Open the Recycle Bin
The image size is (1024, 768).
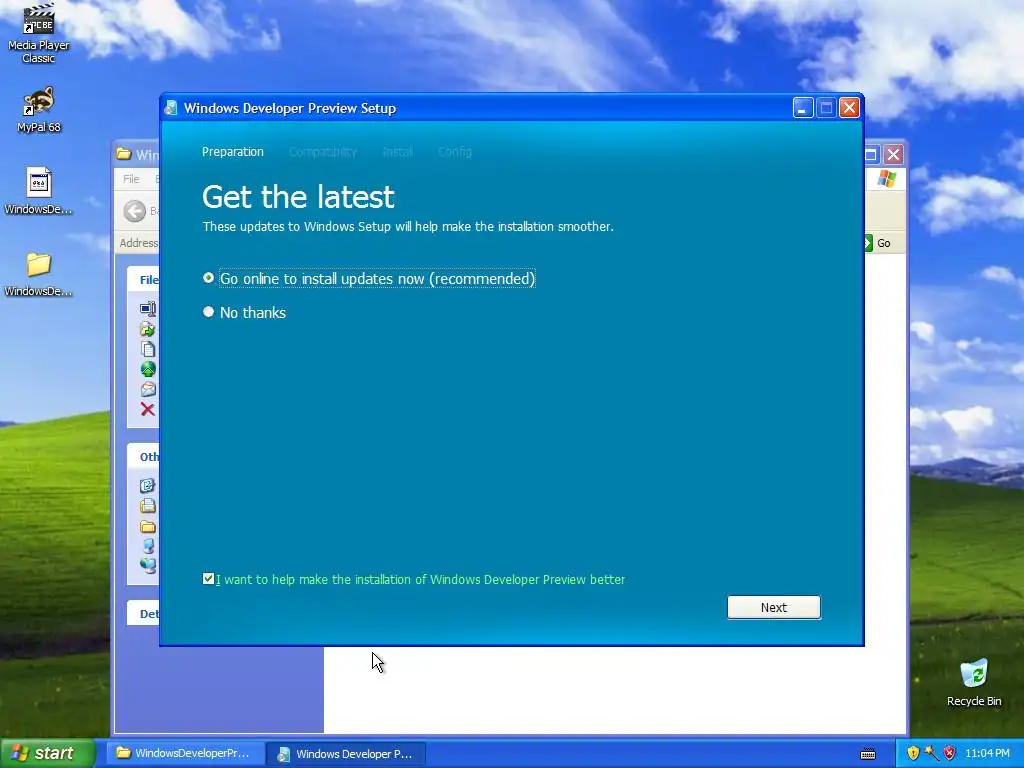point(974,682)
